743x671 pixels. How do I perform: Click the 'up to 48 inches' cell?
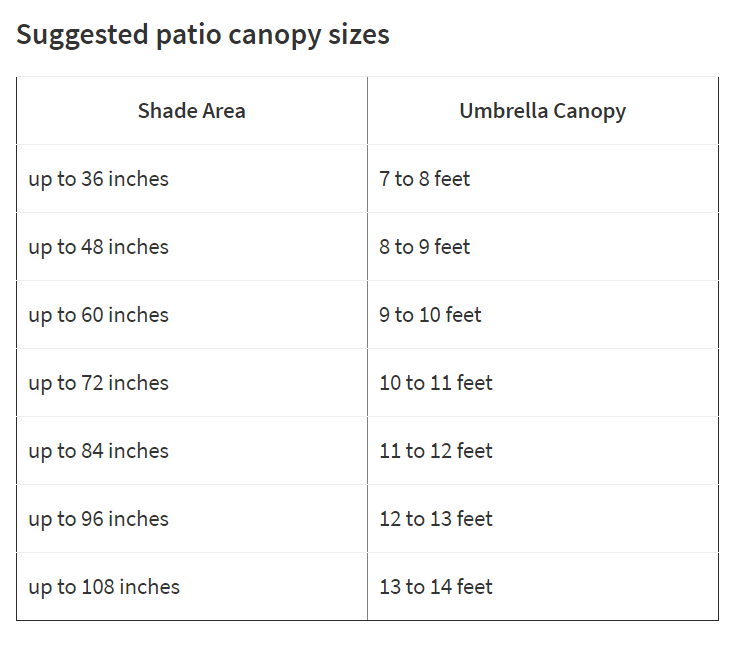pyautogui.click(x=99, y=247)
